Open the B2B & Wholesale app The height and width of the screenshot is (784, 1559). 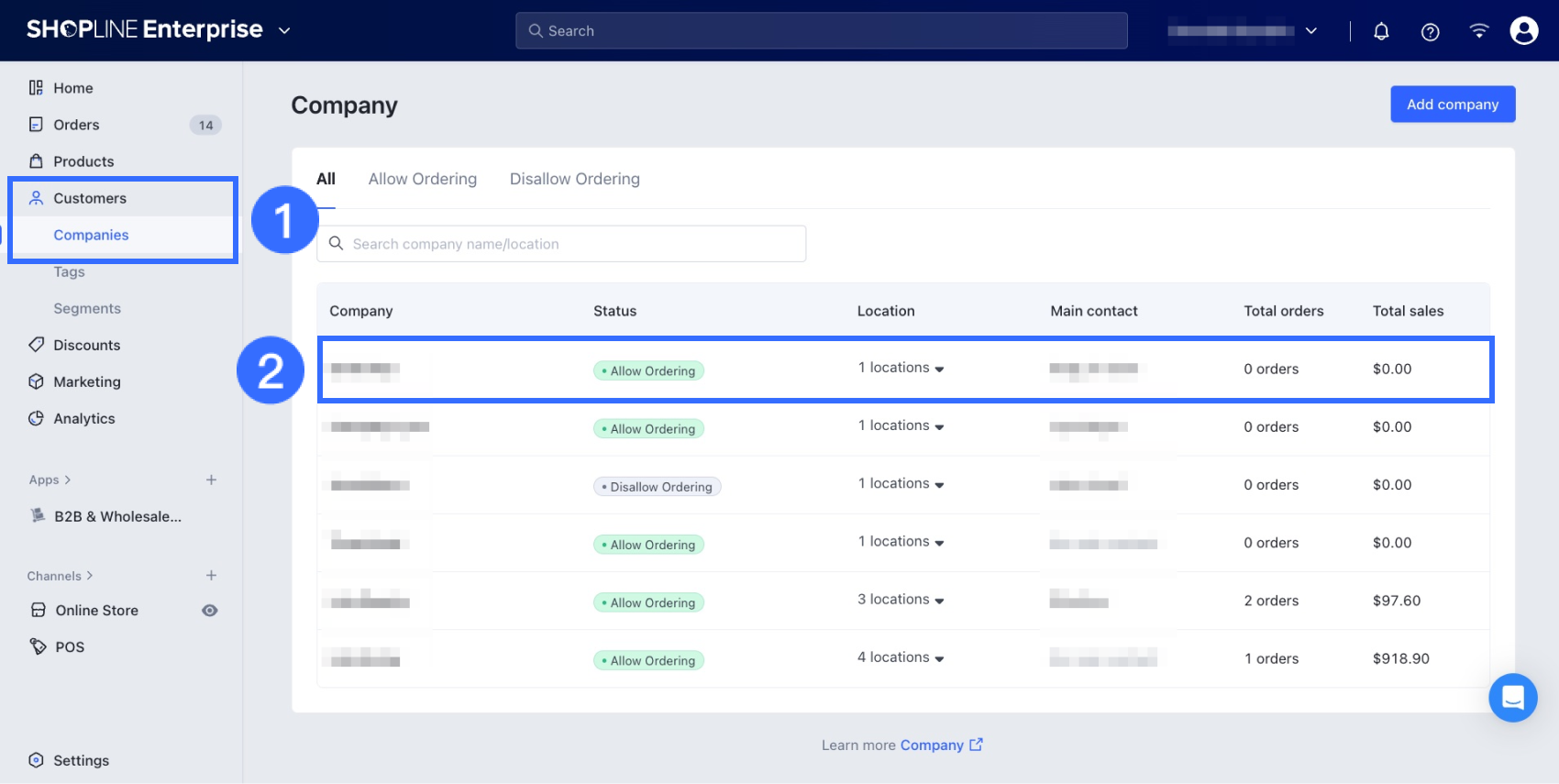[x=117, y=516]
